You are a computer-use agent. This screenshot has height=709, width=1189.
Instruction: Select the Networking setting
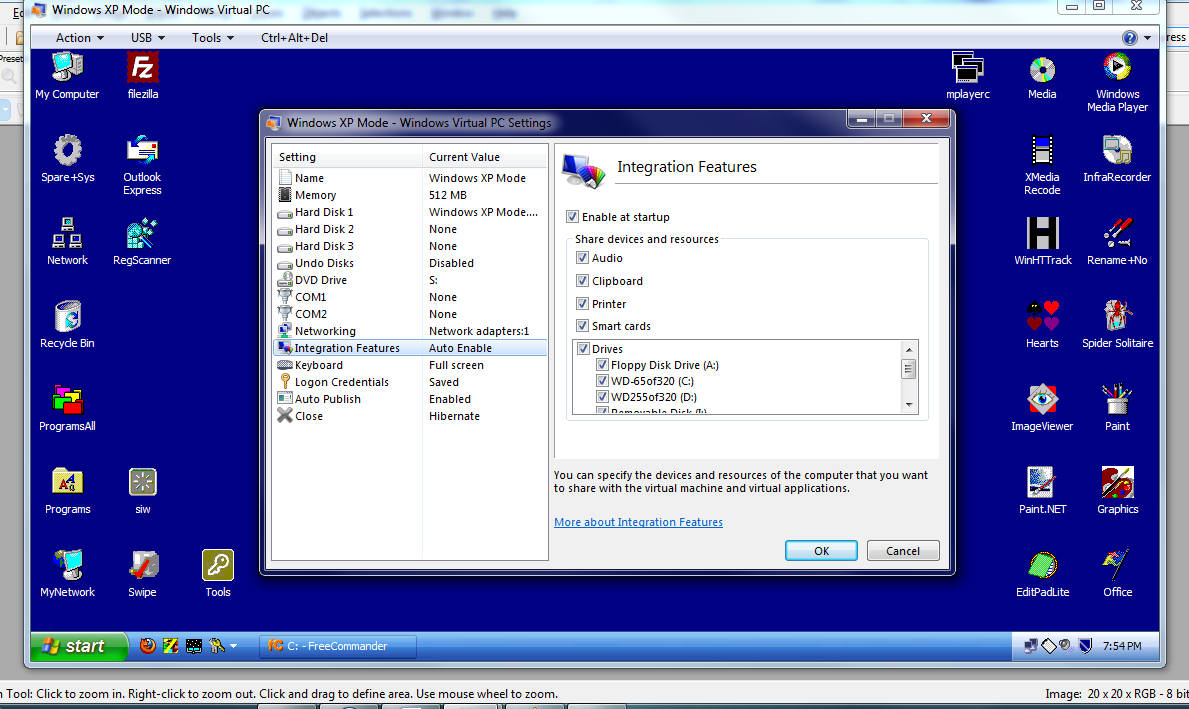point(409,331)
